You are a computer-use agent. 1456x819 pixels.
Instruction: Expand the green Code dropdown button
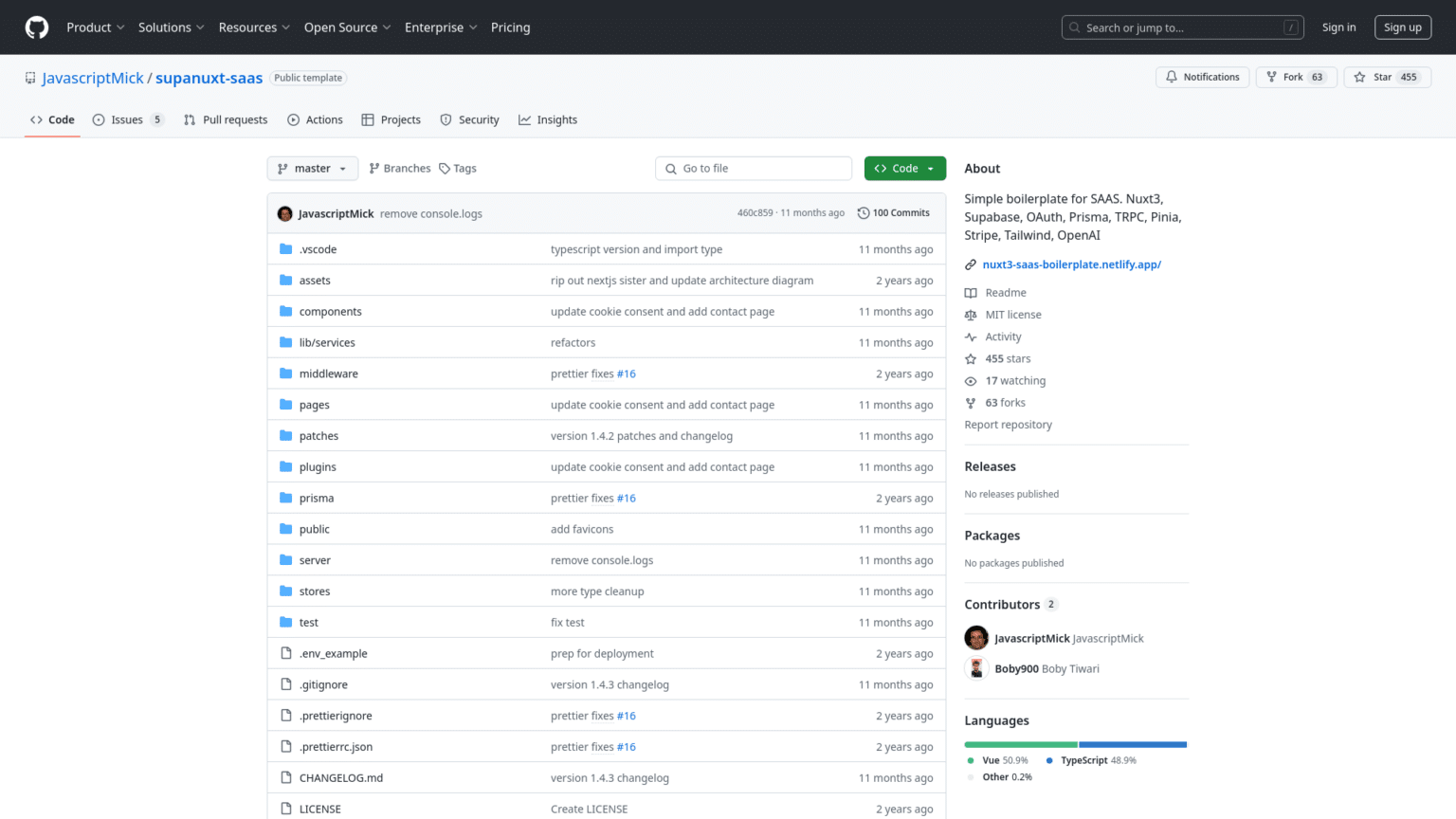point(904,169)
